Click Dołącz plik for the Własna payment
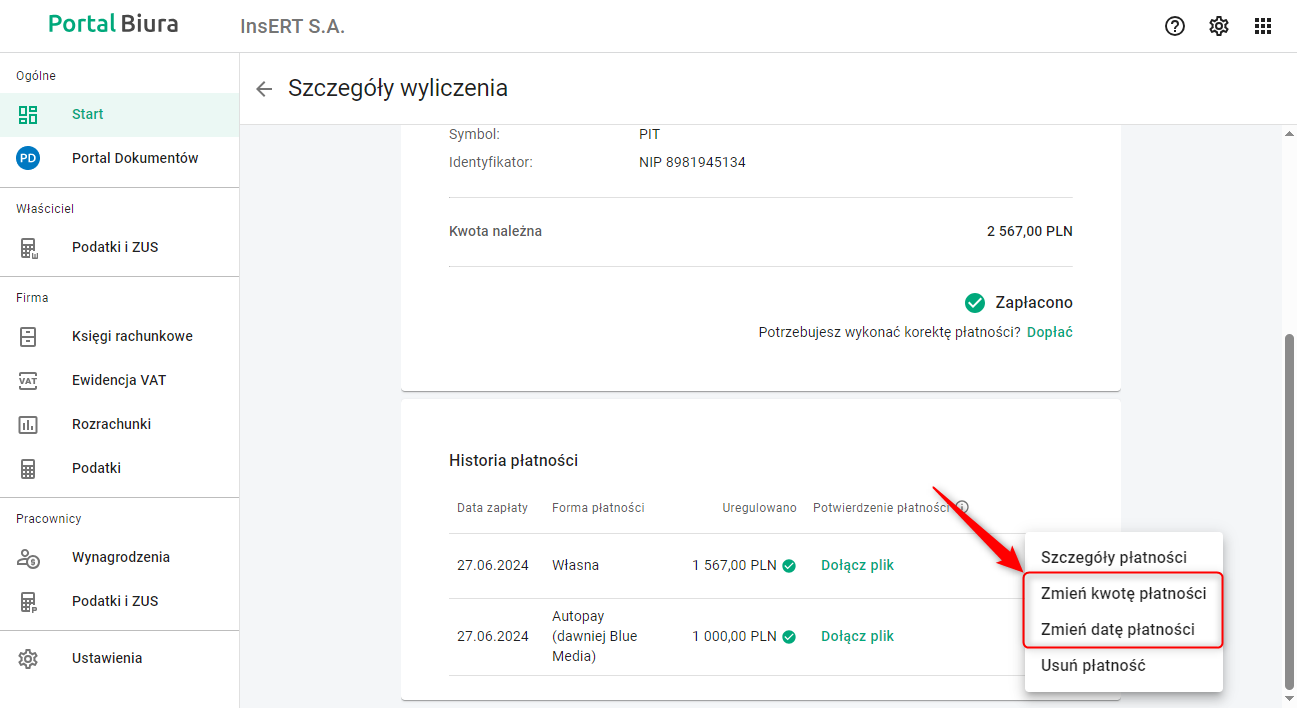The image size is (1297, 708). pos(857,565)
